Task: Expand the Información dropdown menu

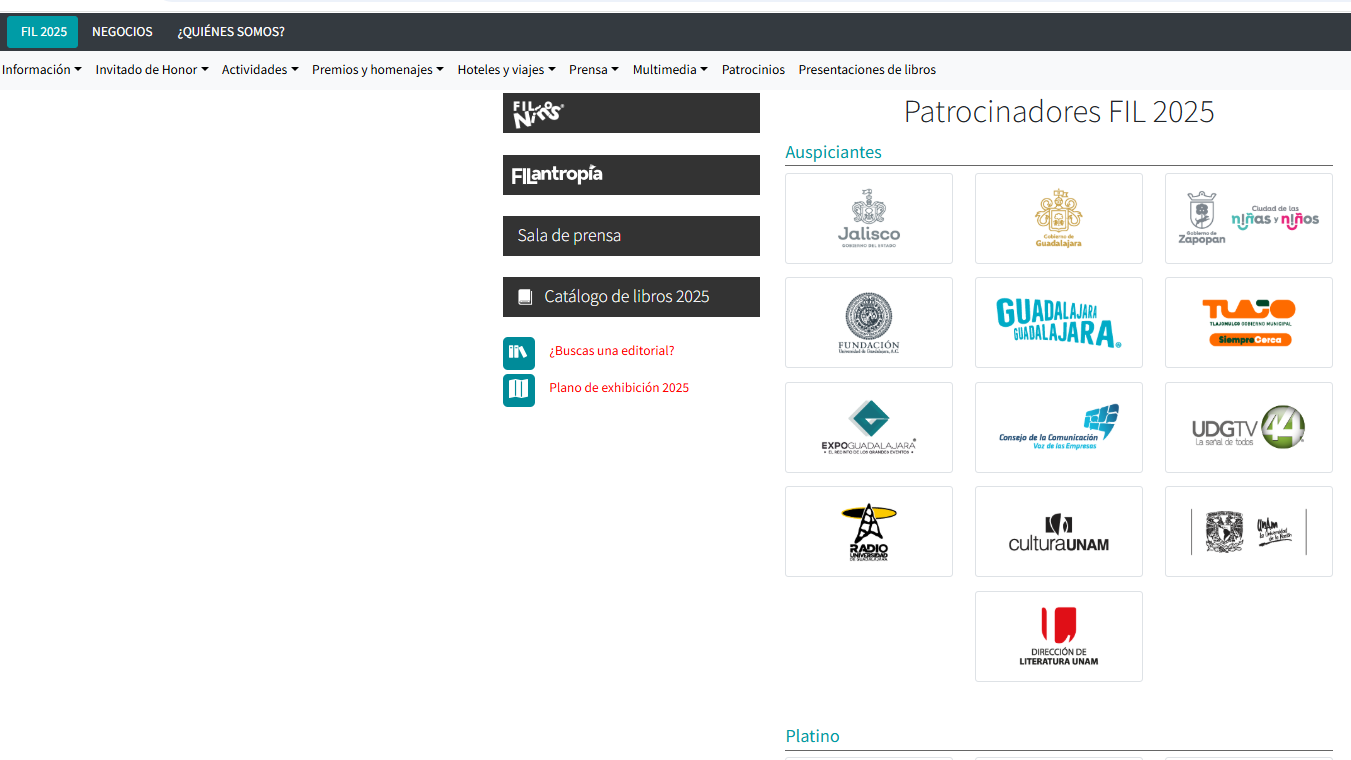Action: tap(42, 70)
